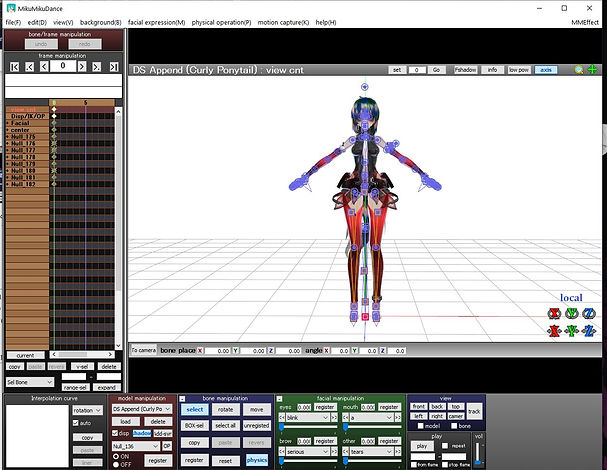Enable the bone checkbox in view panel
The image size is (607, 470).
(x=454, y=426)
